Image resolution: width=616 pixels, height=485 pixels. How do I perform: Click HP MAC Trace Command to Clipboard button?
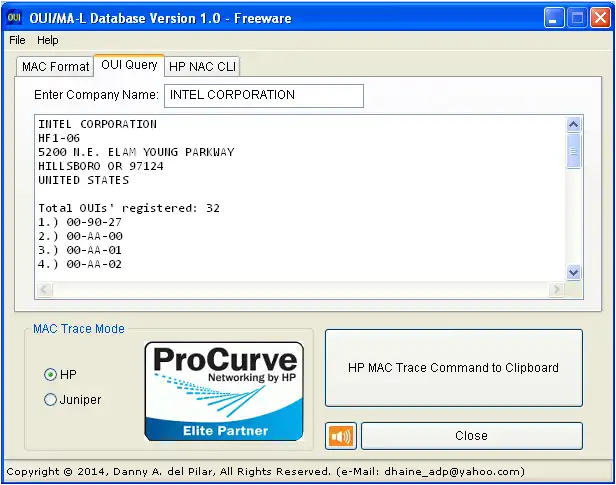(453, 368)
